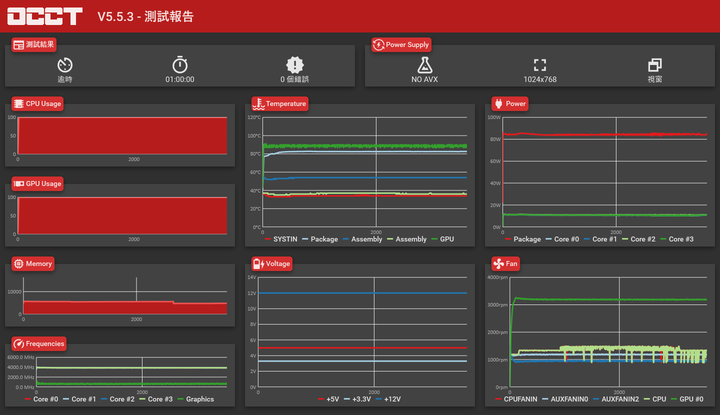Viewport: 720px width, 415px height.
Task: Click the OCCT logo in the header
Action: (45, 17)
